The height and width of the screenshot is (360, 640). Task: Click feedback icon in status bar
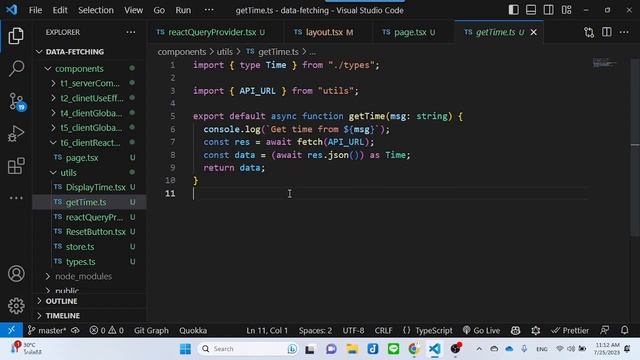point(604,330)
